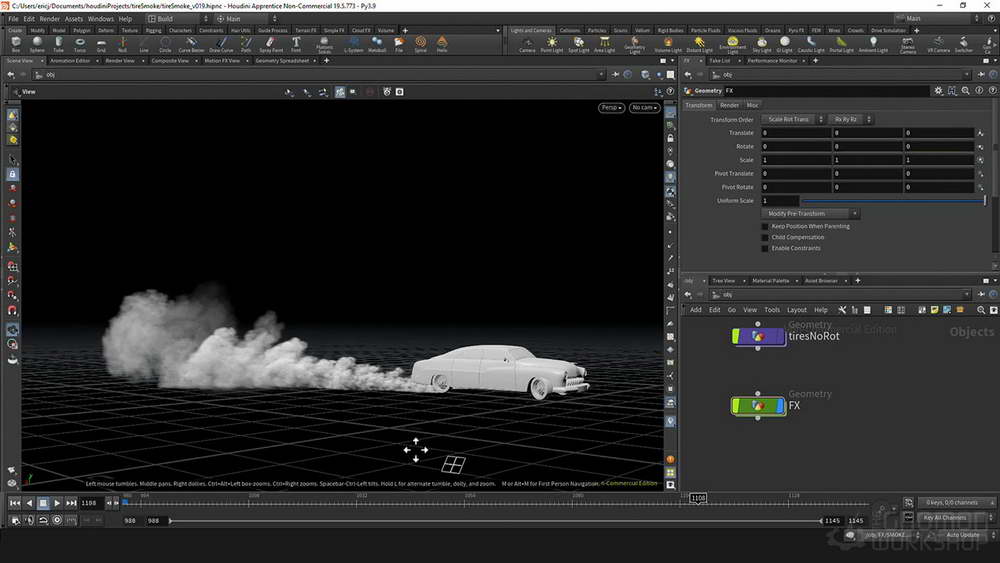Add a Camera from the shelf
This screenshot has height=563, width=1000.
tap(527, 44)
